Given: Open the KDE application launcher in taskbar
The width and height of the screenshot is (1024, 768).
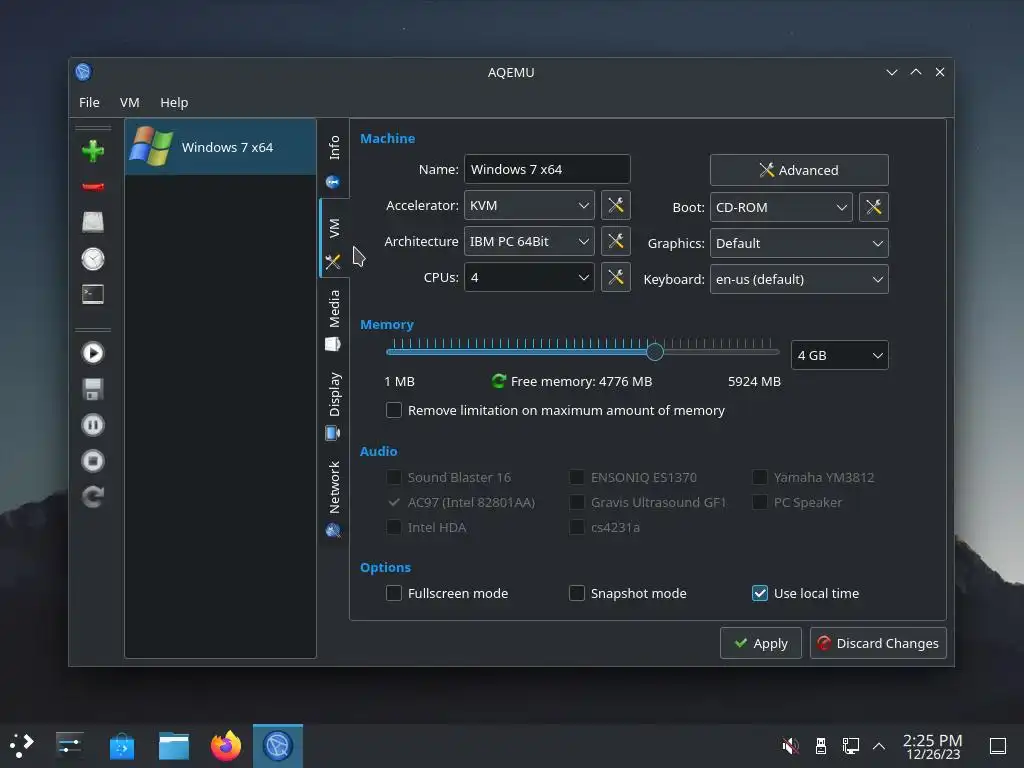Looking at the screenshot, I should click(22, 745).
